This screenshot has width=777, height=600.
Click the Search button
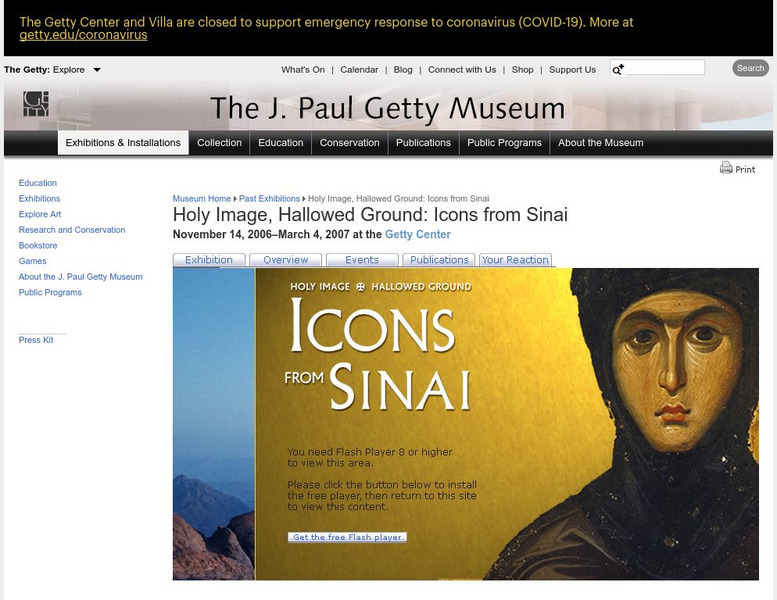click(750, 68)
